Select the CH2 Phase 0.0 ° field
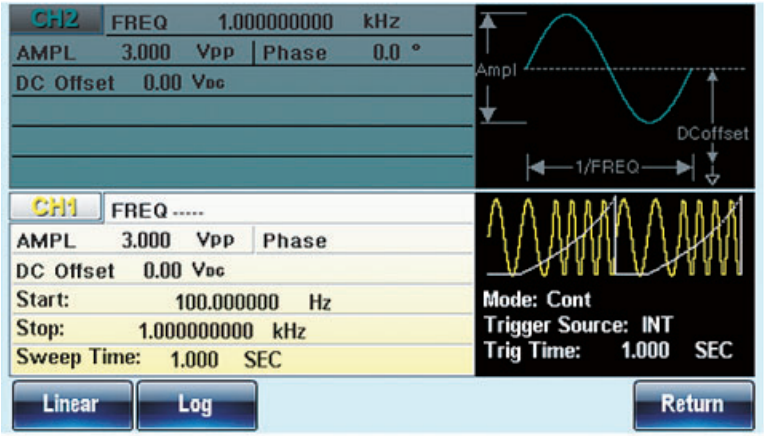The width and height of the screenshot is (764, 436). [x=363, y=52]
